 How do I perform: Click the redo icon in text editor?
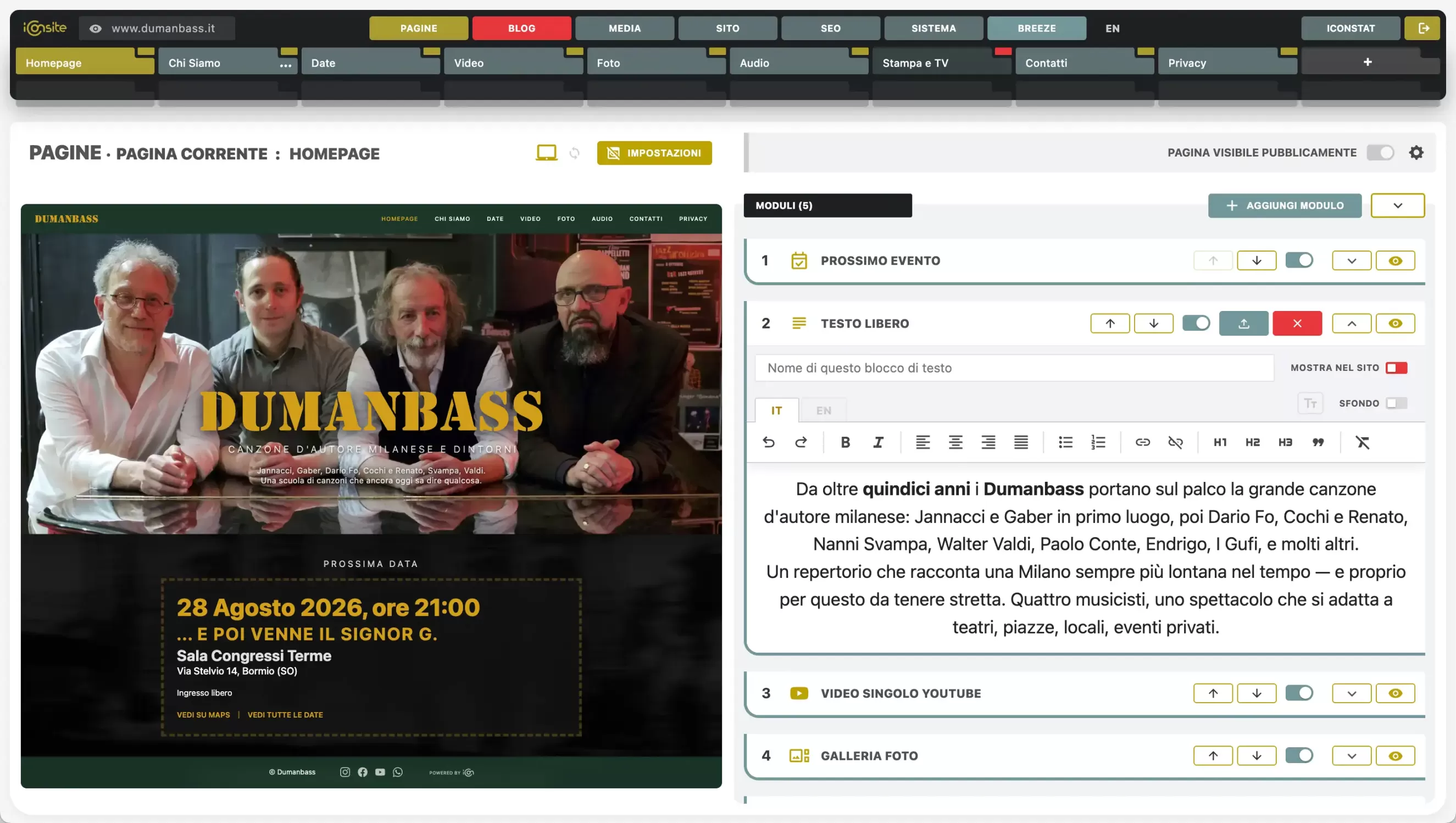(801, 442)
